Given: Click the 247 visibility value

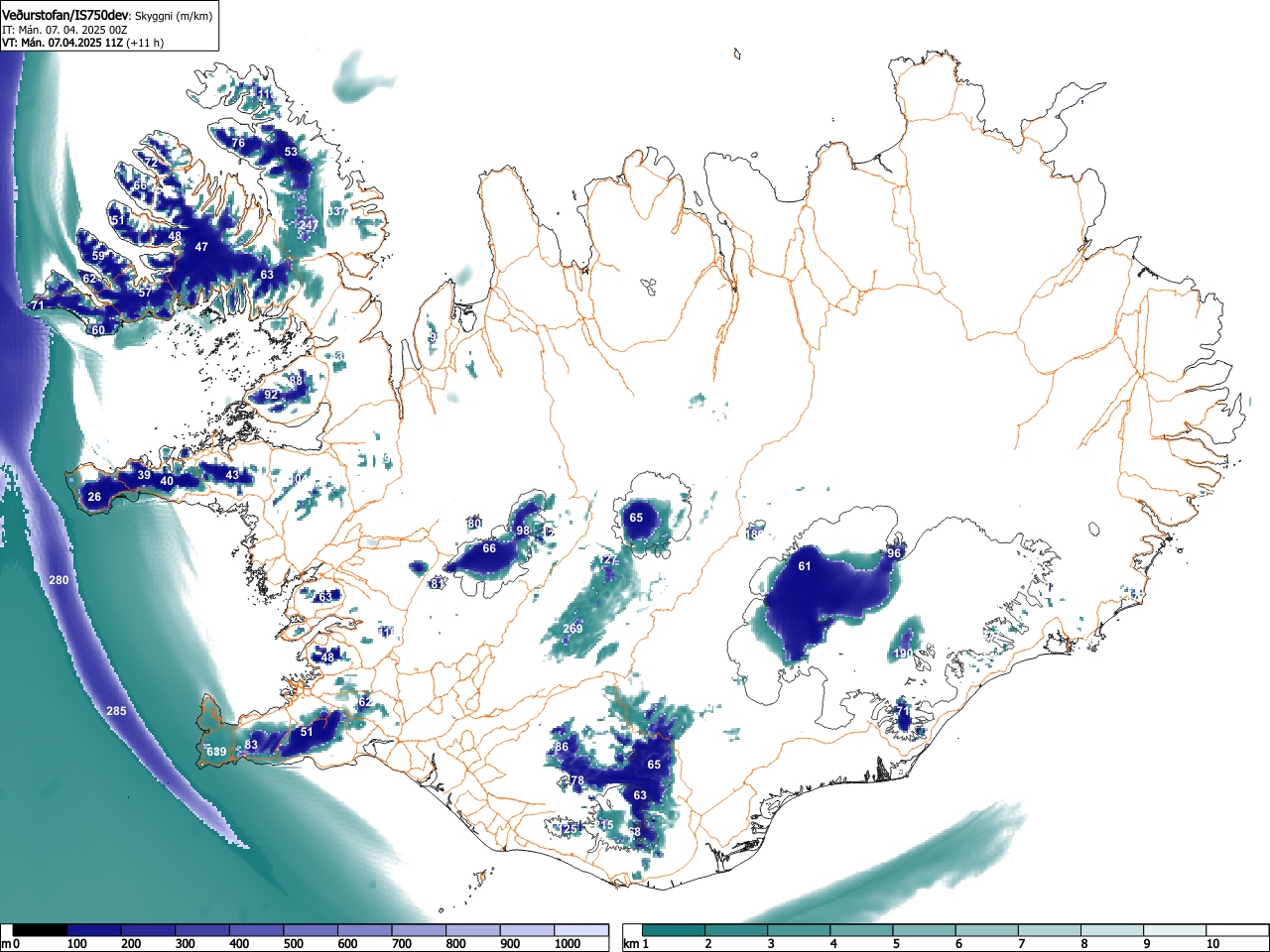Looking at the screenshot, I should point(309,226).
